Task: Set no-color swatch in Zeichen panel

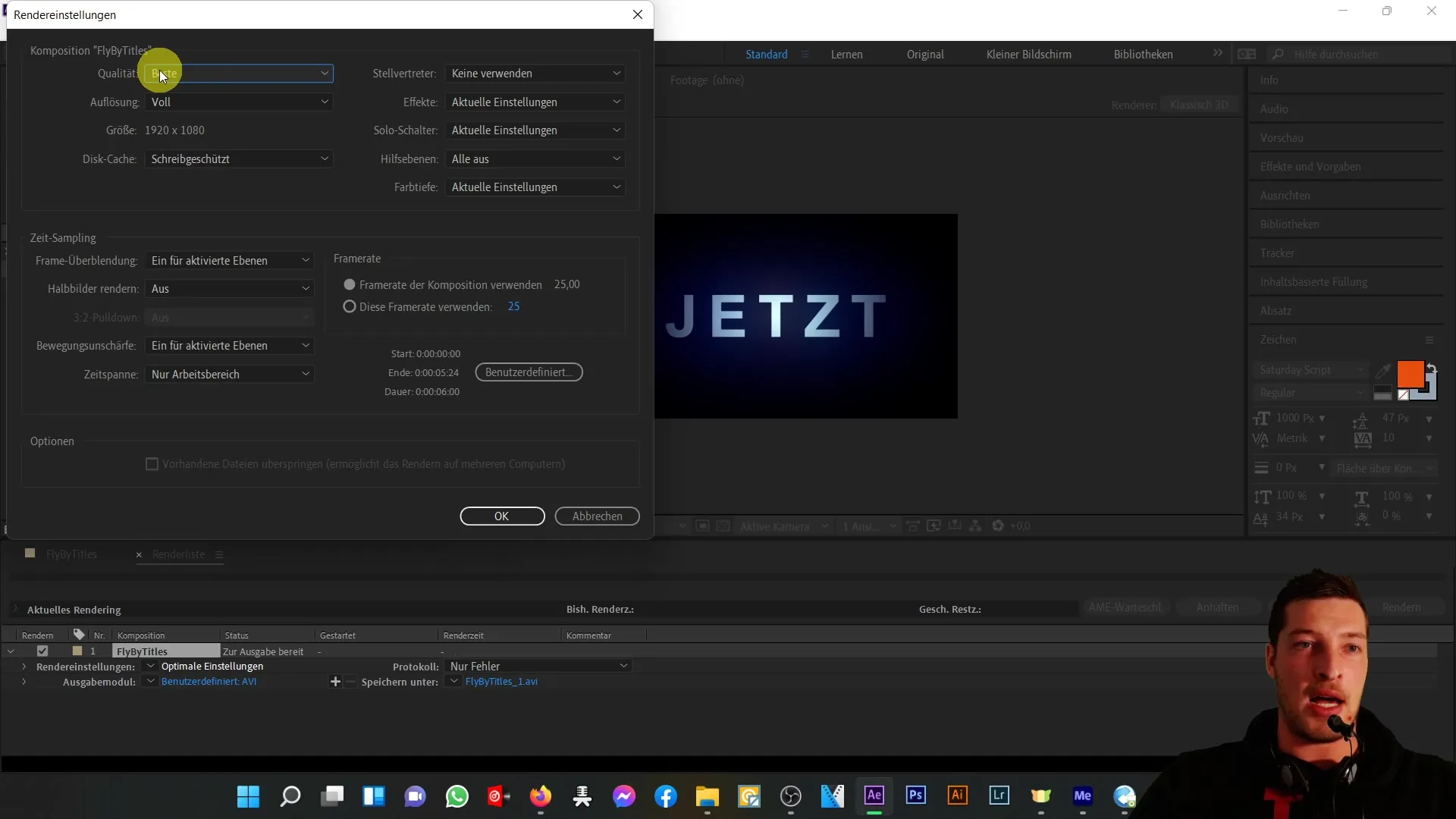Action: tap(1403, 394)
